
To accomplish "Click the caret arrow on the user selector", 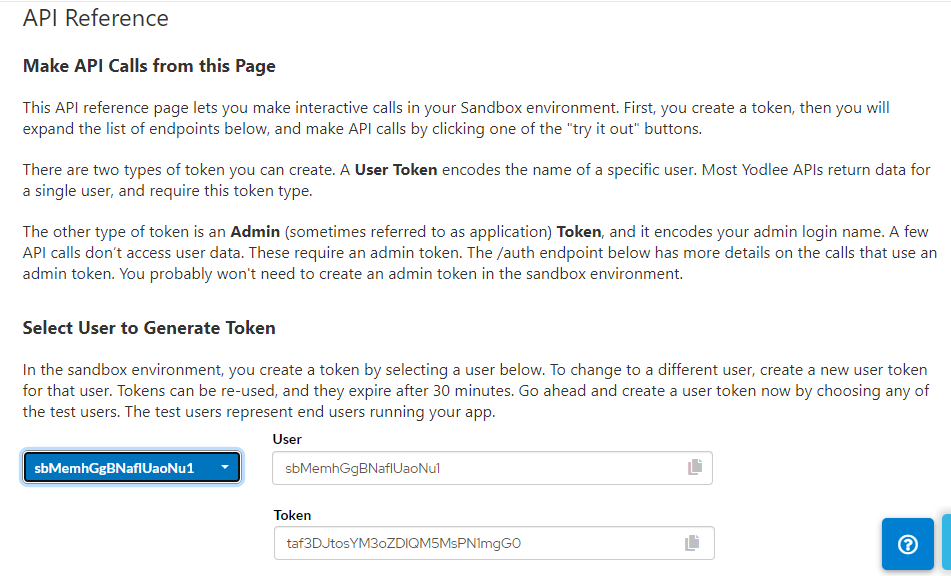I will point(224,467).
